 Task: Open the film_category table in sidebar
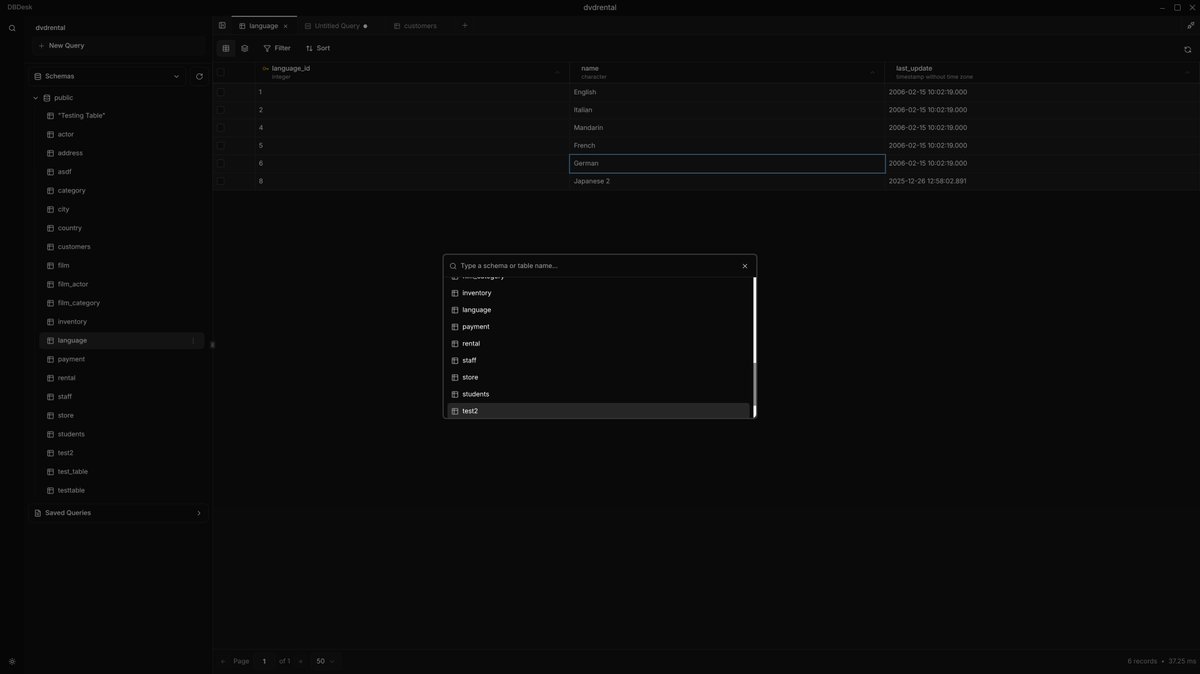(x=121, y=303)
